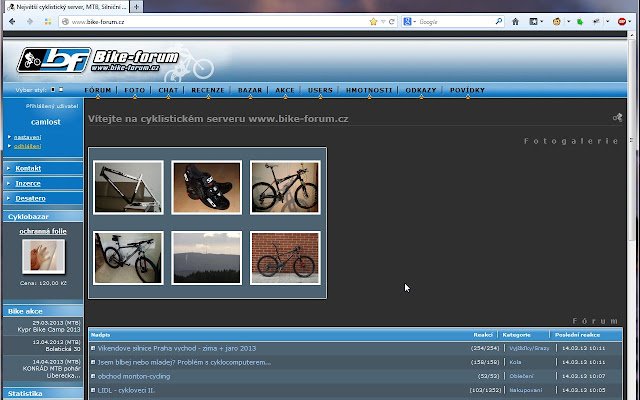Click the address bar URL field
This screenshot has height=400, width=640.
tap(220, 22)
